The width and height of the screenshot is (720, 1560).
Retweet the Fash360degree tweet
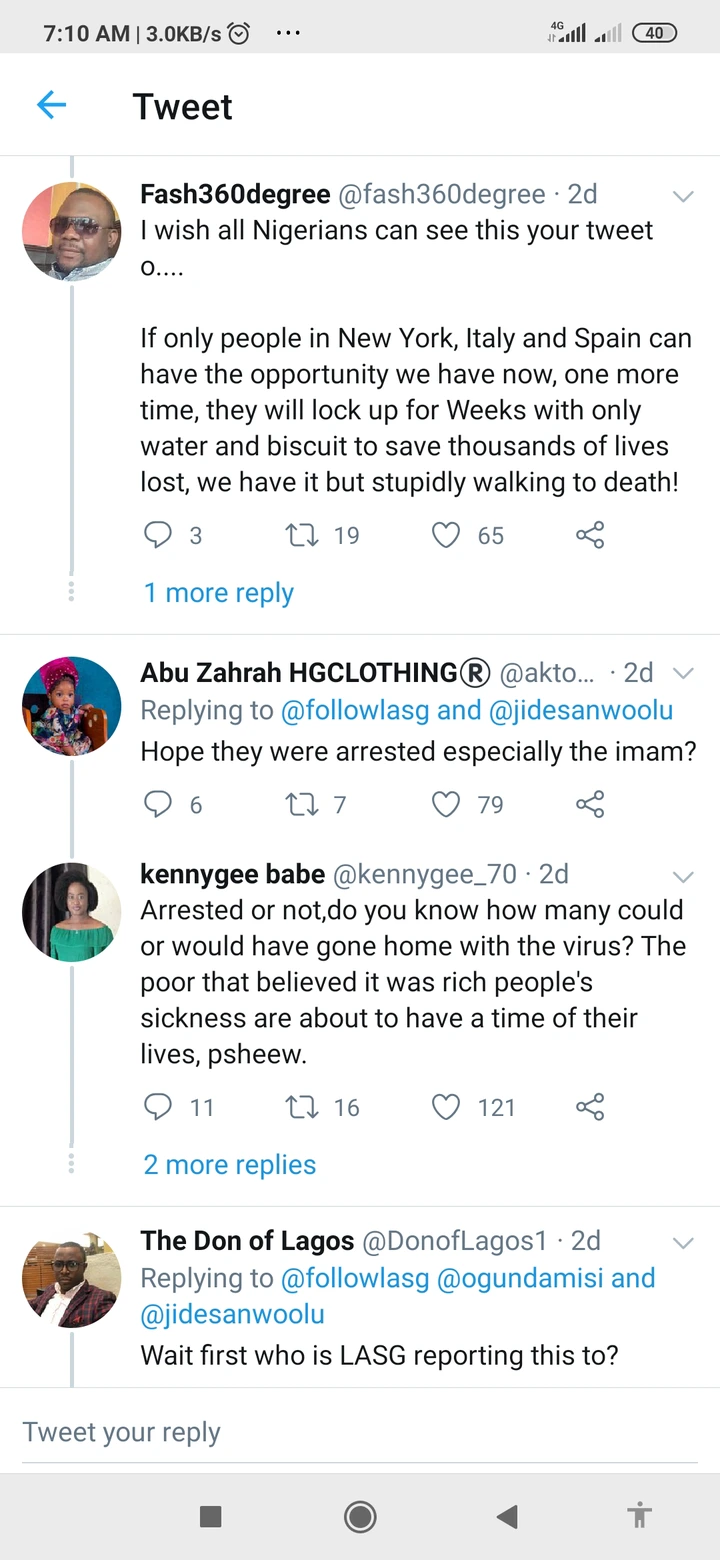pyautogui.click(x=300, y=535)
